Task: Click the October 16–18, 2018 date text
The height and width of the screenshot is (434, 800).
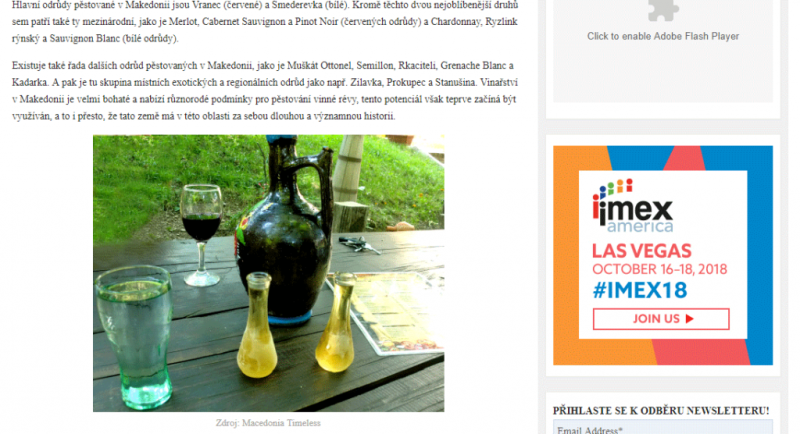Action: [659, 269]
